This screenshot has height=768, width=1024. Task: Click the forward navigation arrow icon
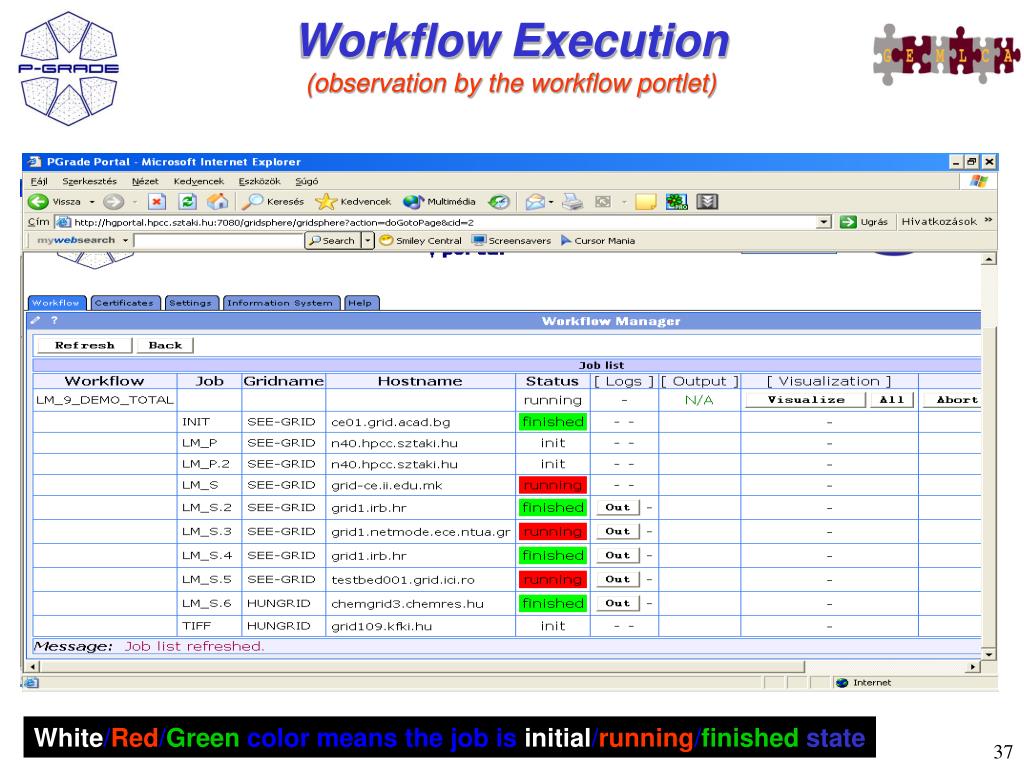coord(114,202)
